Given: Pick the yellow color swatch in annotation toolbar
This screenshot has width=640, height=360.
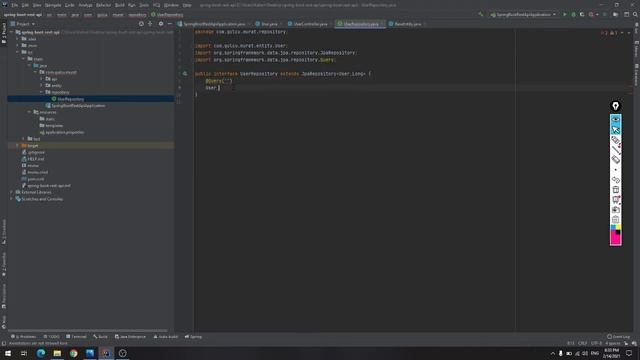Looking at the screenshot, I should click(618, 227).
